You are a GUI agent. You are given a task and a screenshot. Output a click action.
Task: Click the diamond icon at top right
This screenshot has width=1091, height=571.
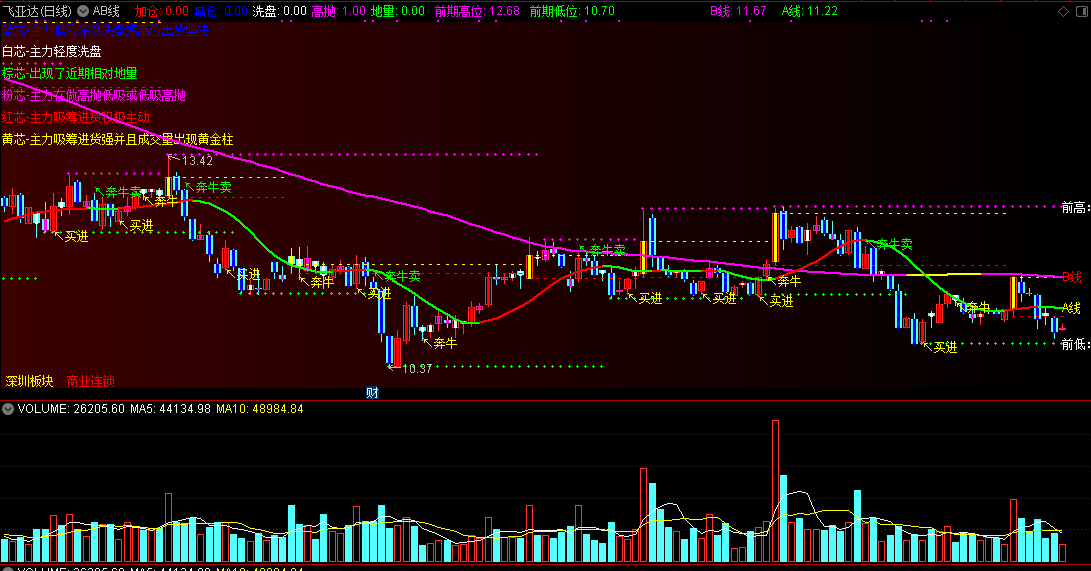[1063, 11]
